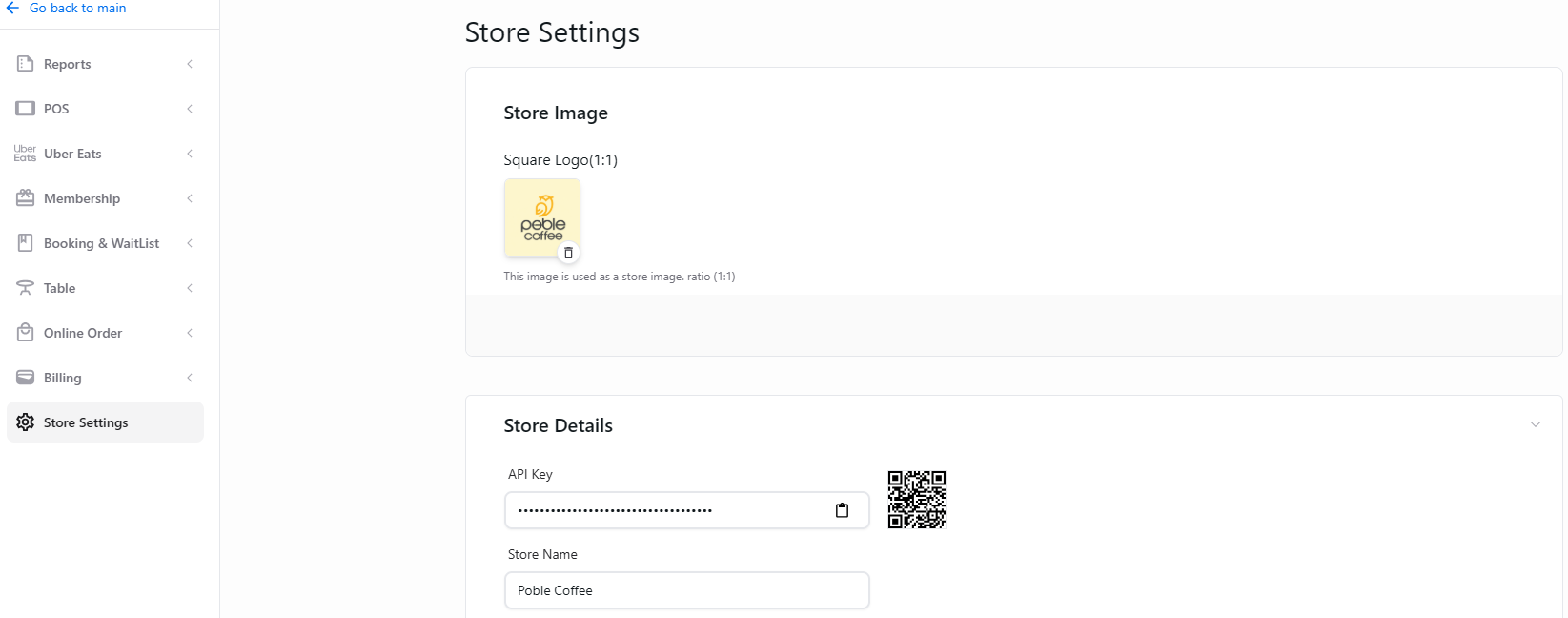
Task: Click the Store Settings gear icon
Action: pyautogui.click(x=26, y=422)
